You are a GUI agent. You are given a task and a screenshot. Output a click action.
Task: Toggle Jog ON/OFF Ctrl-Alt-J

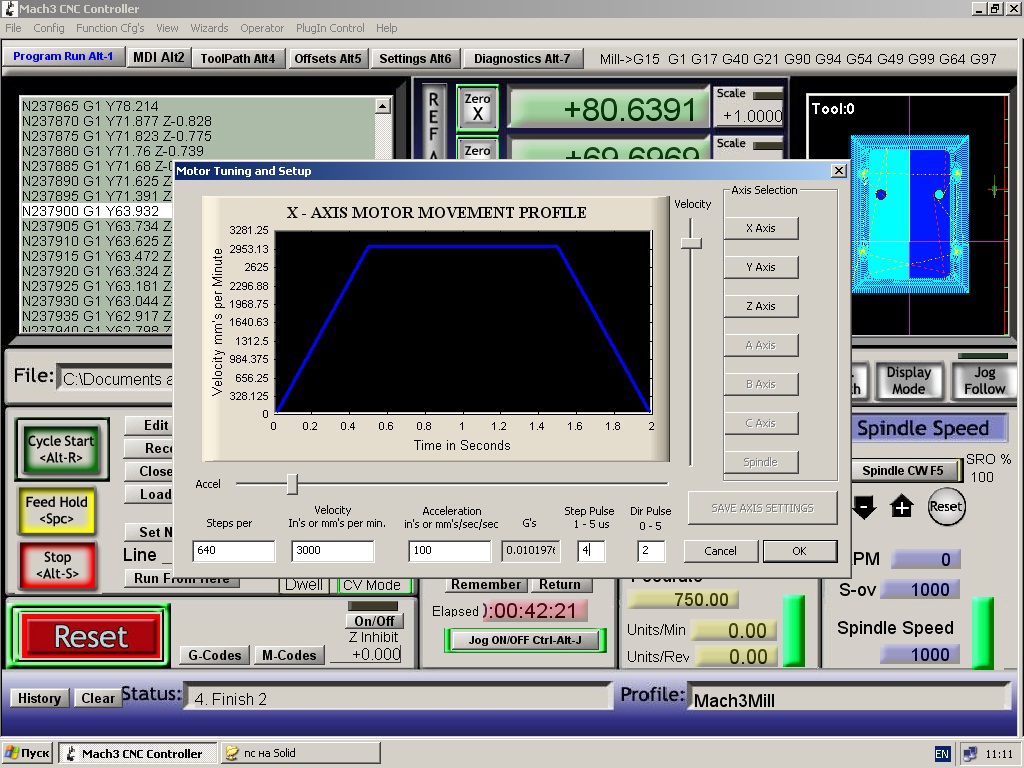tap(525, 640)
